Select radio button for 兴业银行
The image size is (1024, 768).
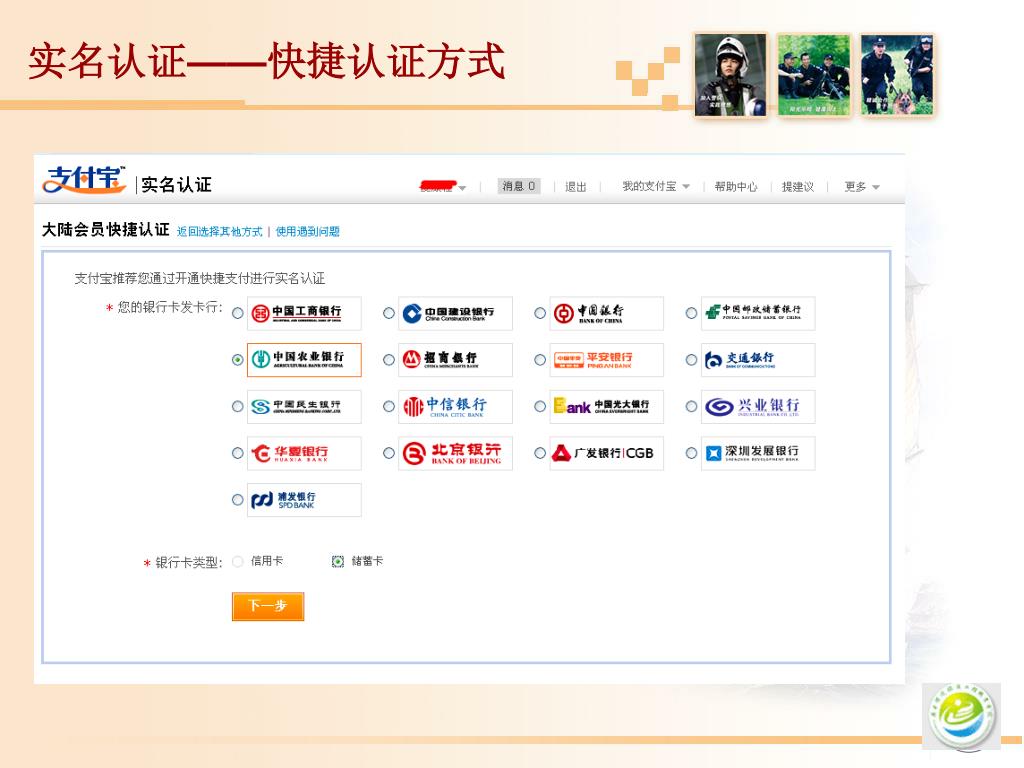point(692,407)
